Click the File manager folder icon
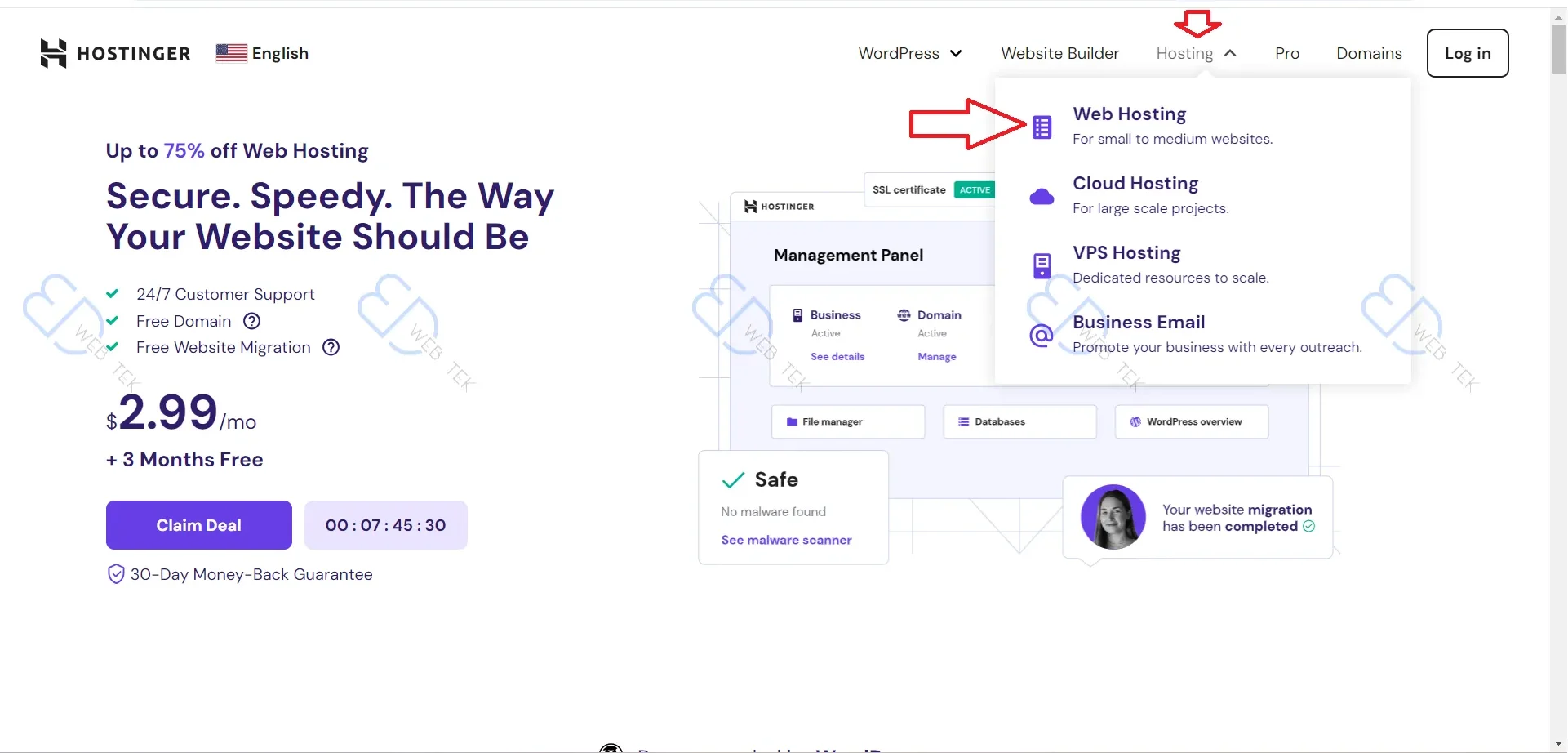 point(792,422)
